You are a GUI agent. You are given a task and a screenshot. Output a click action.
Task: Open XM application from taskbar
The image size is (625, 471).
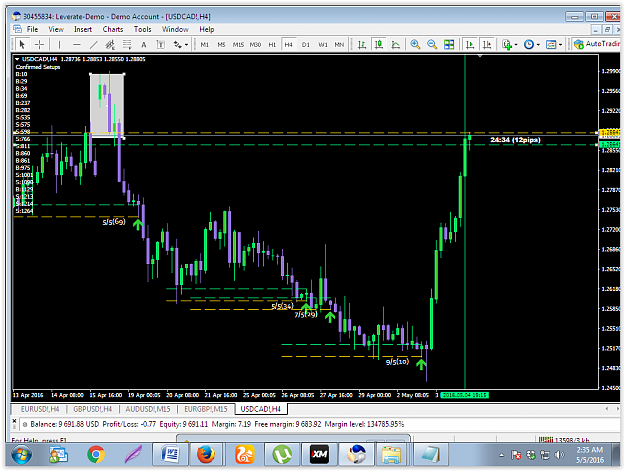click(x=319, y=455)
